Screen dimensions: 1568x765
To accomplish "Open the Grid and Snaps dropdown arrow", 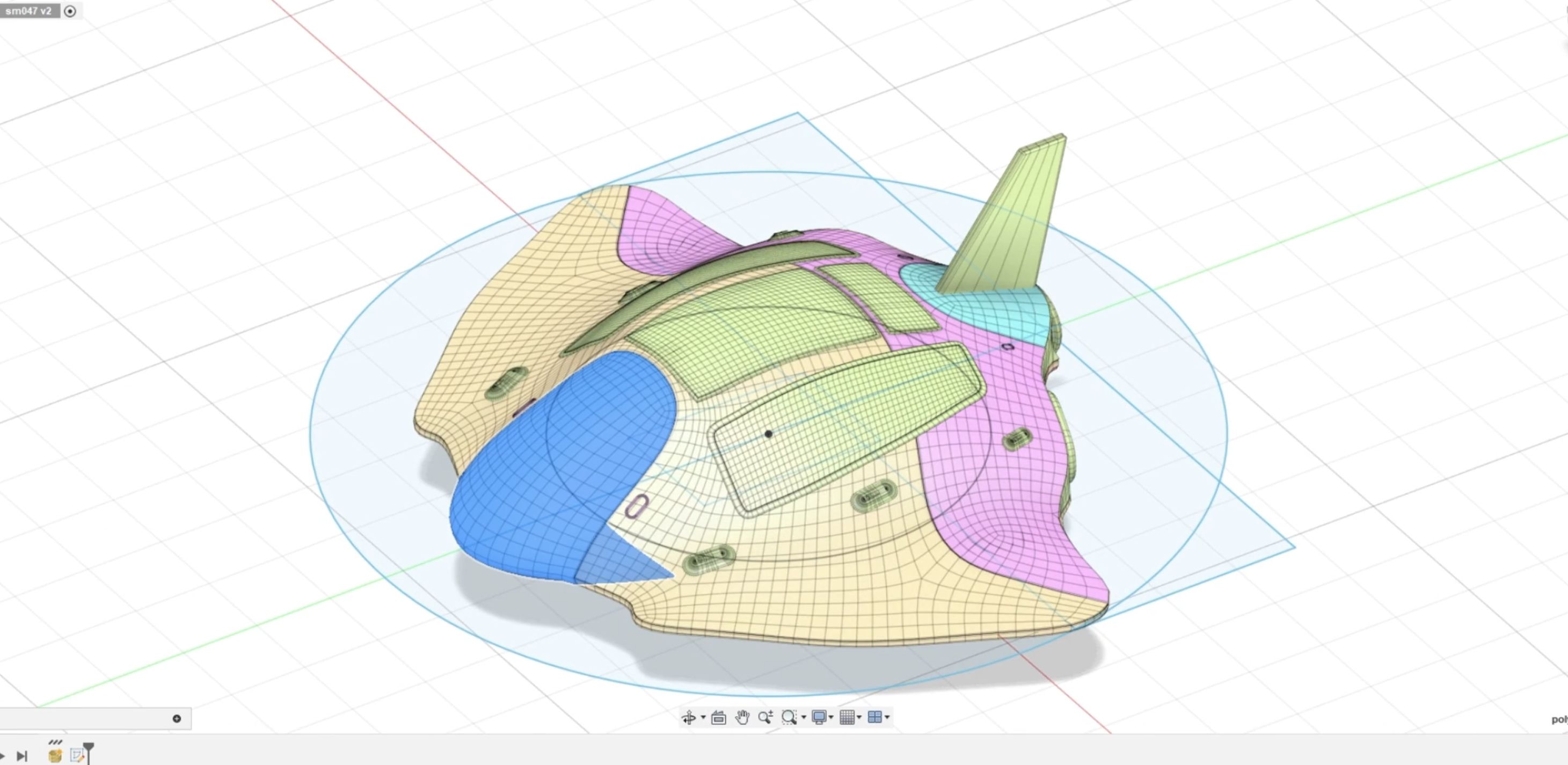I will (x=859, y=718).
